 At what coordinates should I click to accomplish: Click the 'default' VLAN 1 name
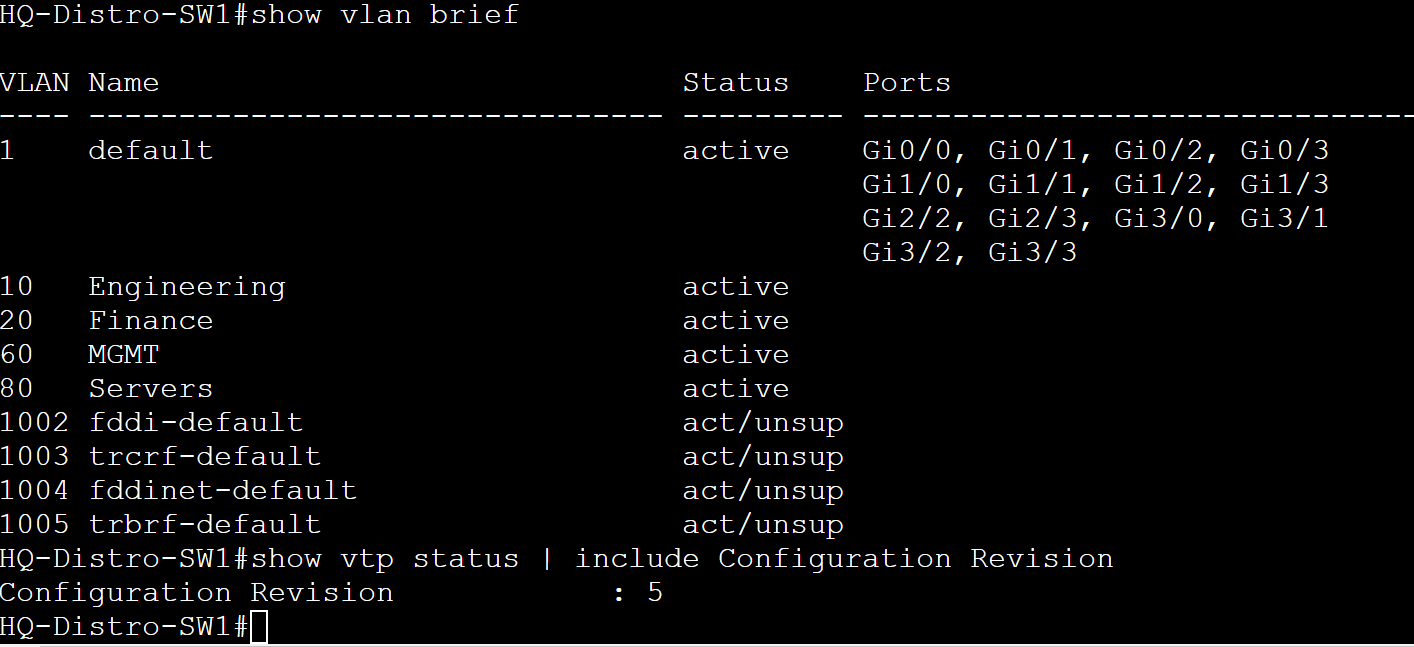pyautogui.click(x=151, y=151)
